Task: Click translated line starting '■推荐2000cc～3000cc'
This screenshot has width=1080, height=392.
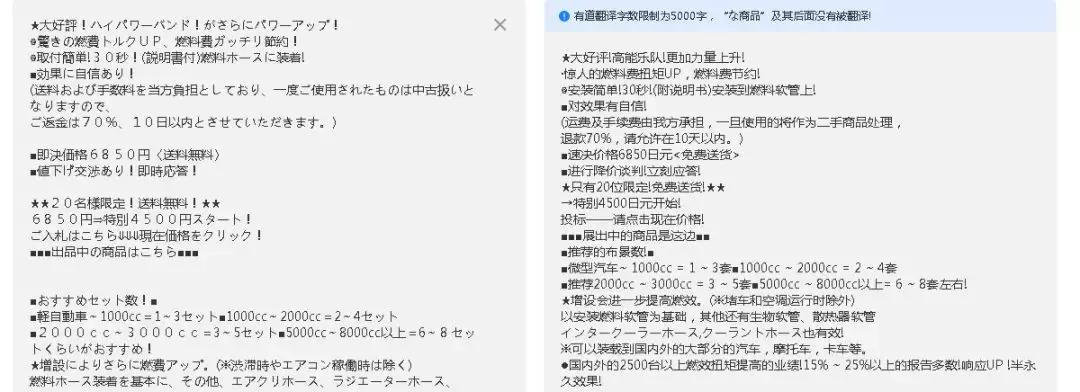Action: tap(764, 284)
